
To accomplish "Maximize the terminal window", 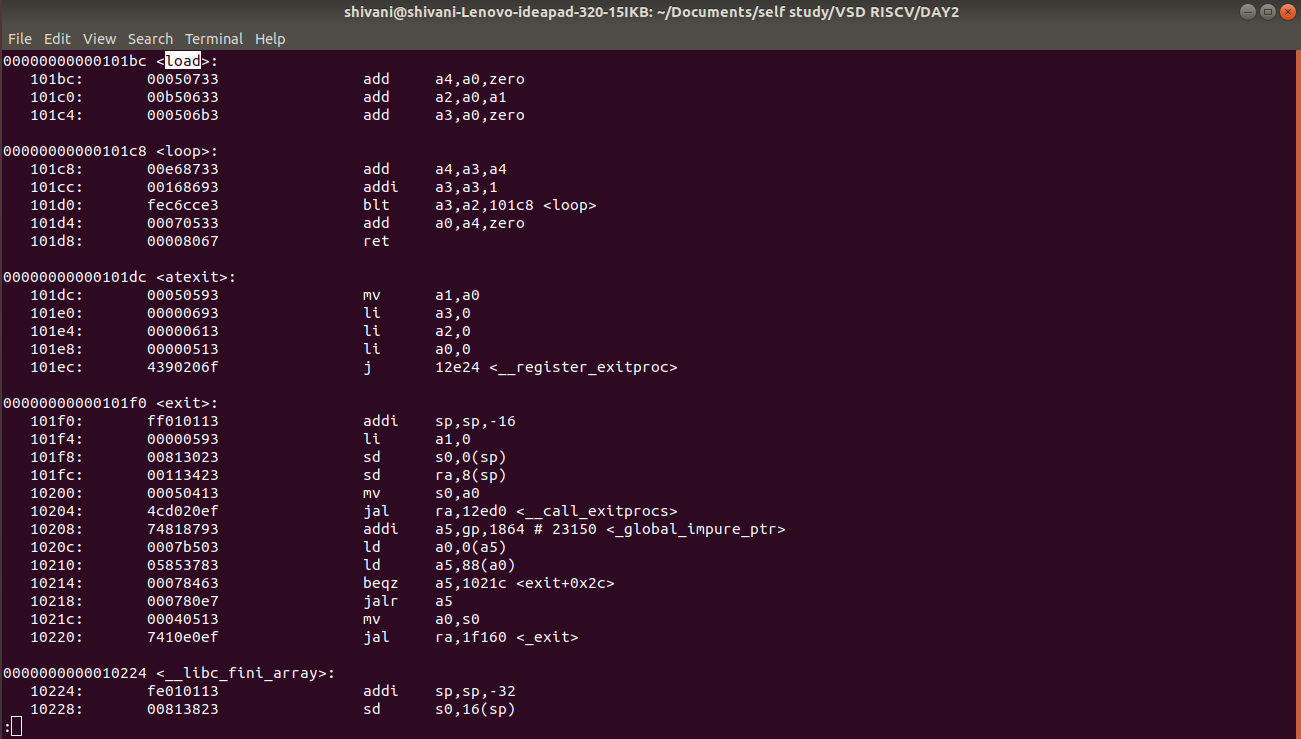I will 1266,12.
